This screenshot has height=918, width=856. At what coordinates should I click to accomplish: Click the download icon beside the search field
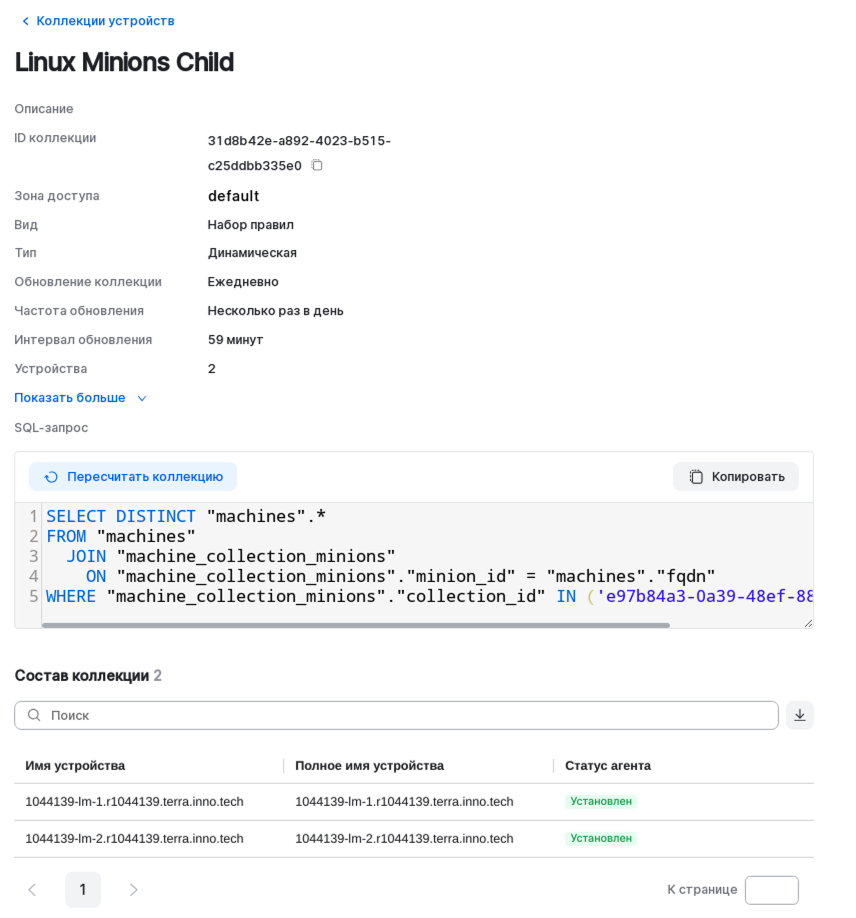[799, 715]
